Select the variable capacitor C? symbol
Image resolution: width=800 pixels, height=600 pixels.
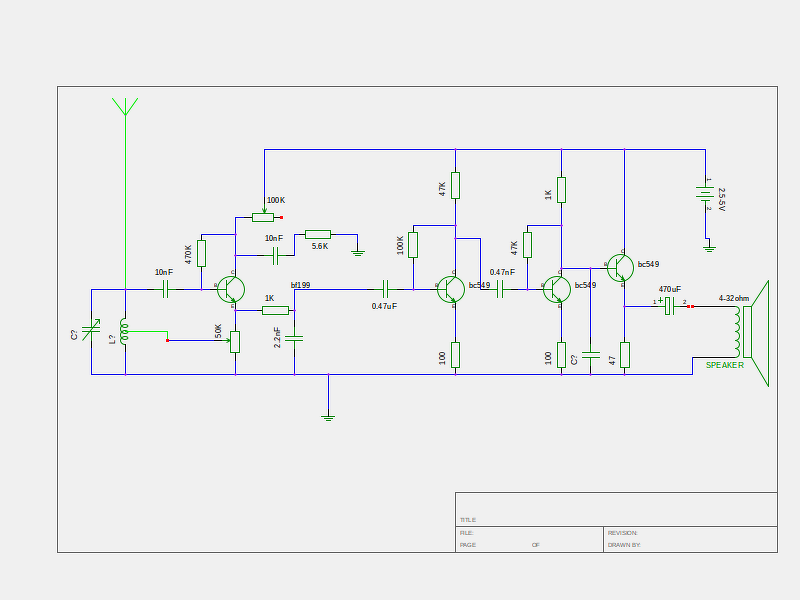91,330
